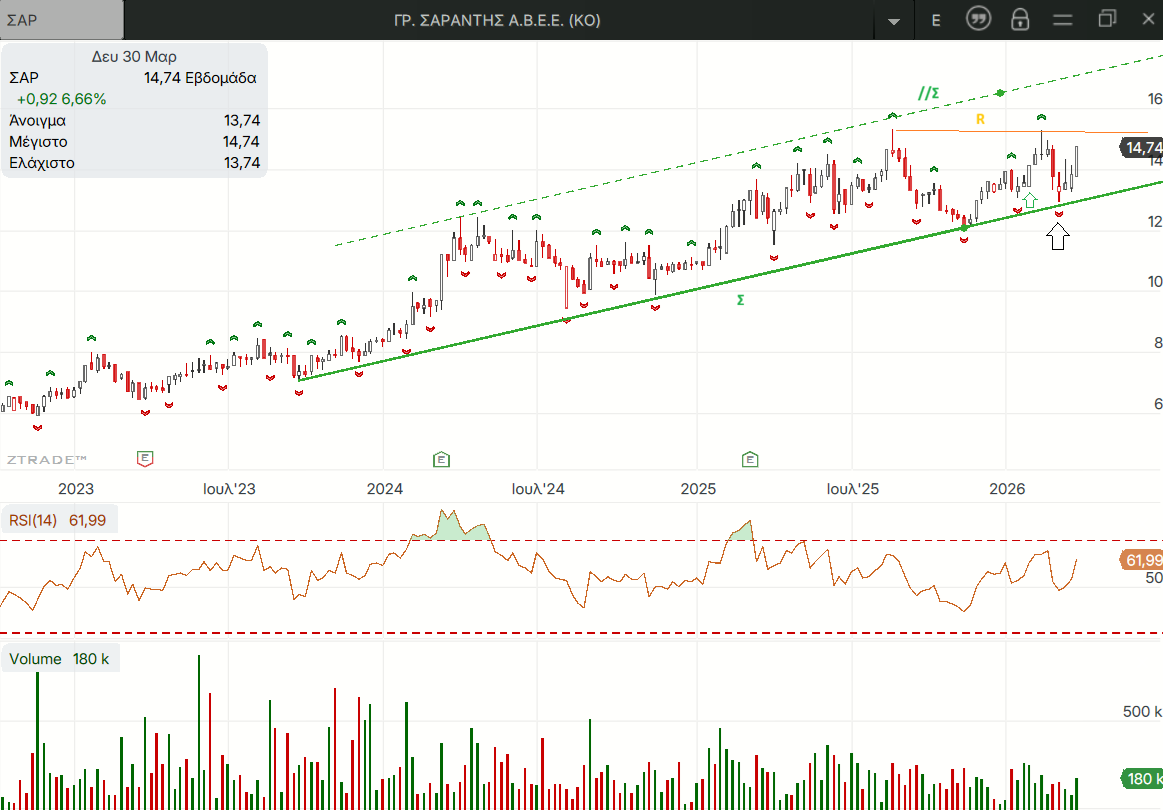Open the two-line menu icon
1163x810 pixels.
point(1063,20)
